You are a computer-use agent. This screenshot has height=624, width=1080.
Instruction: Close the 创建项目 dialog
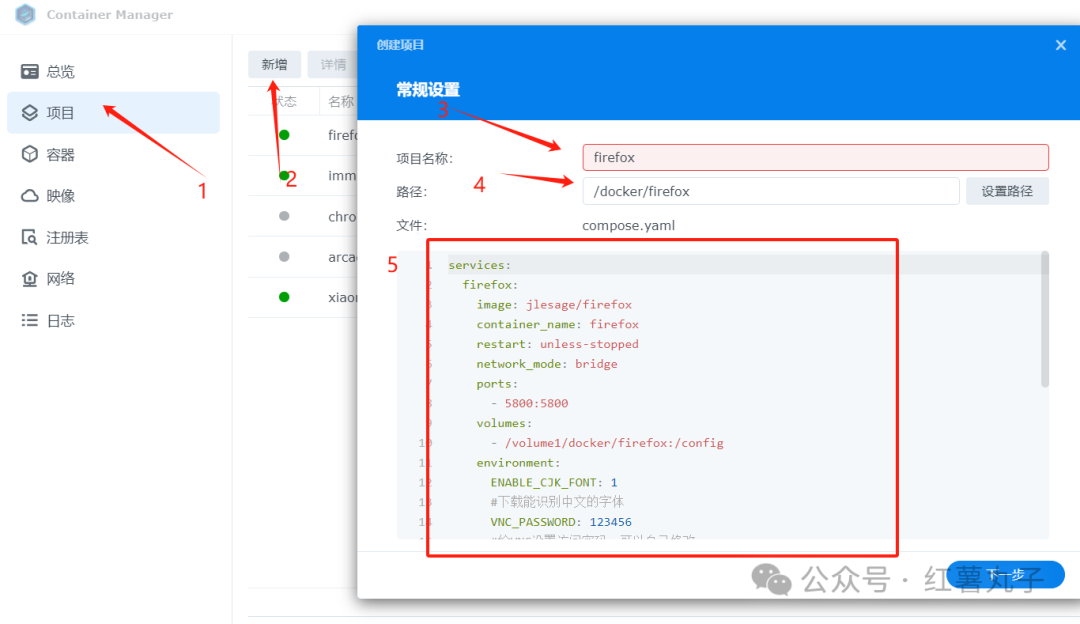(1061, 45)
